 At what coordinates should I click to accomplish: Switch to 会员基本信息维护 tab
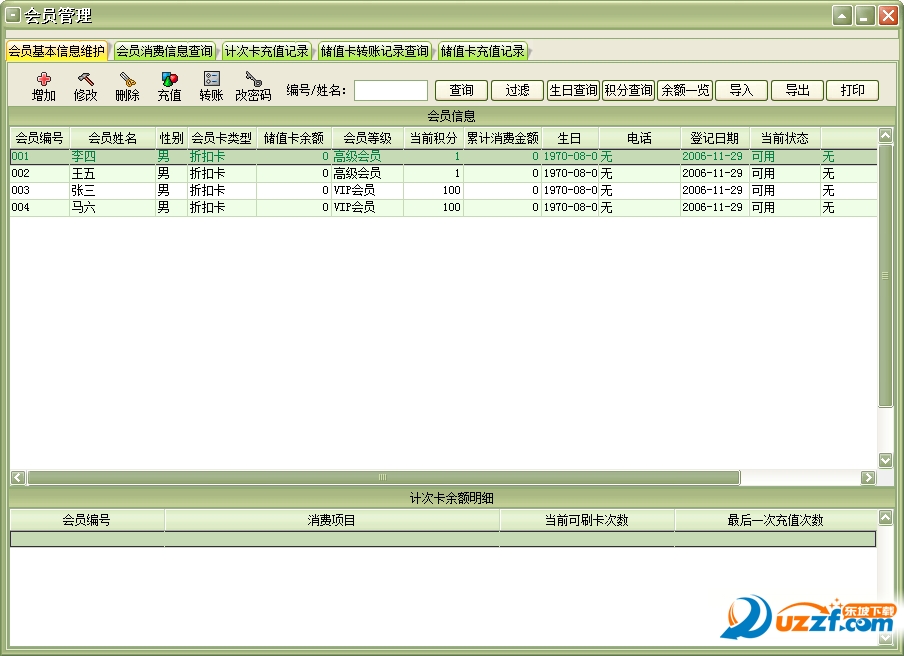pyautogui.click(x=56, y=51)
